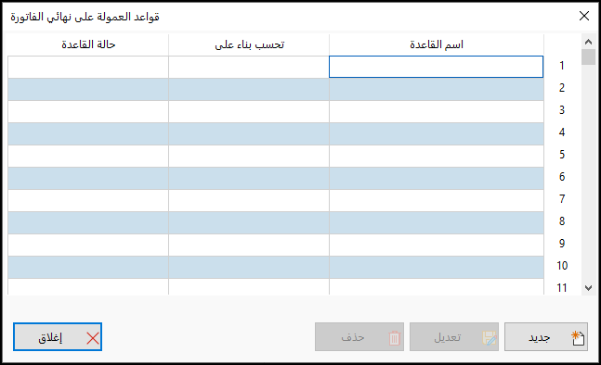
Task: Click row 2 cell under حالة القاعدة
Action: [88, 89]
